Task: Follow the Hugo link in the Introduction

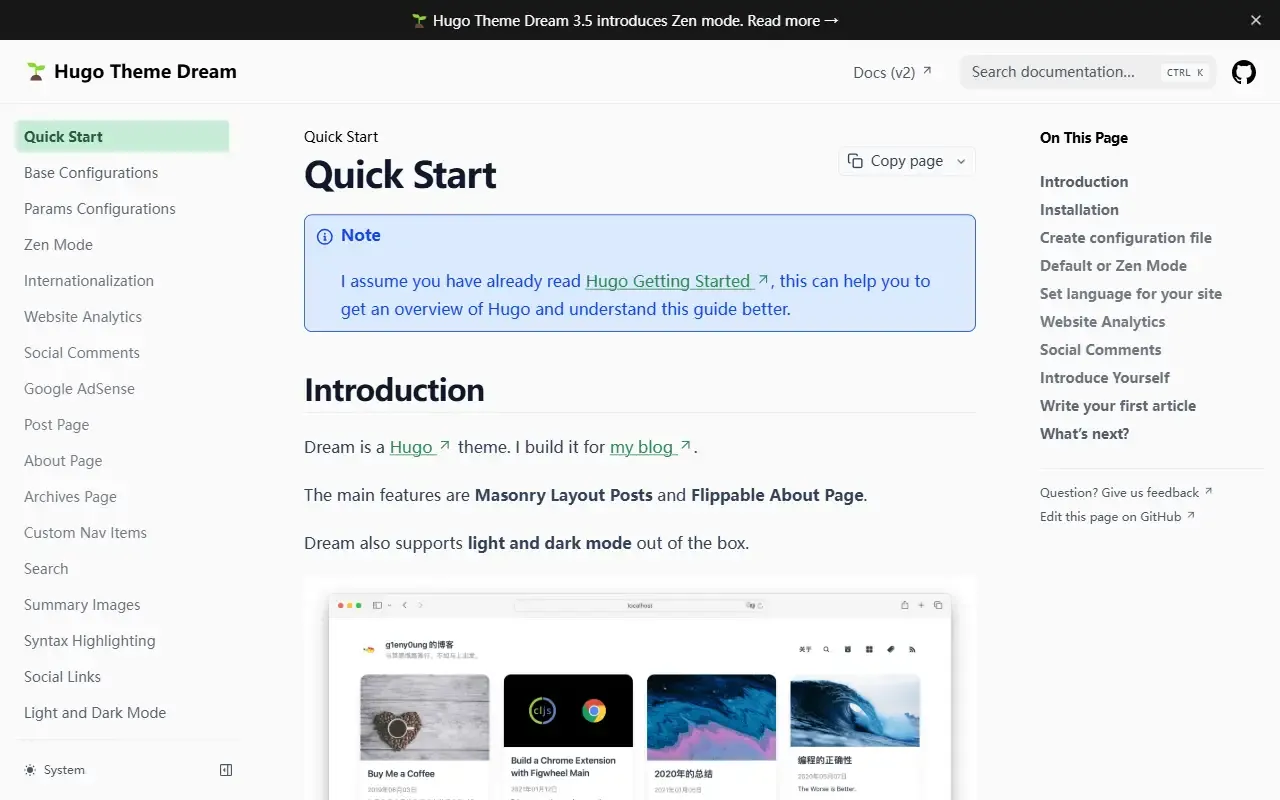Action: [420, 447]
